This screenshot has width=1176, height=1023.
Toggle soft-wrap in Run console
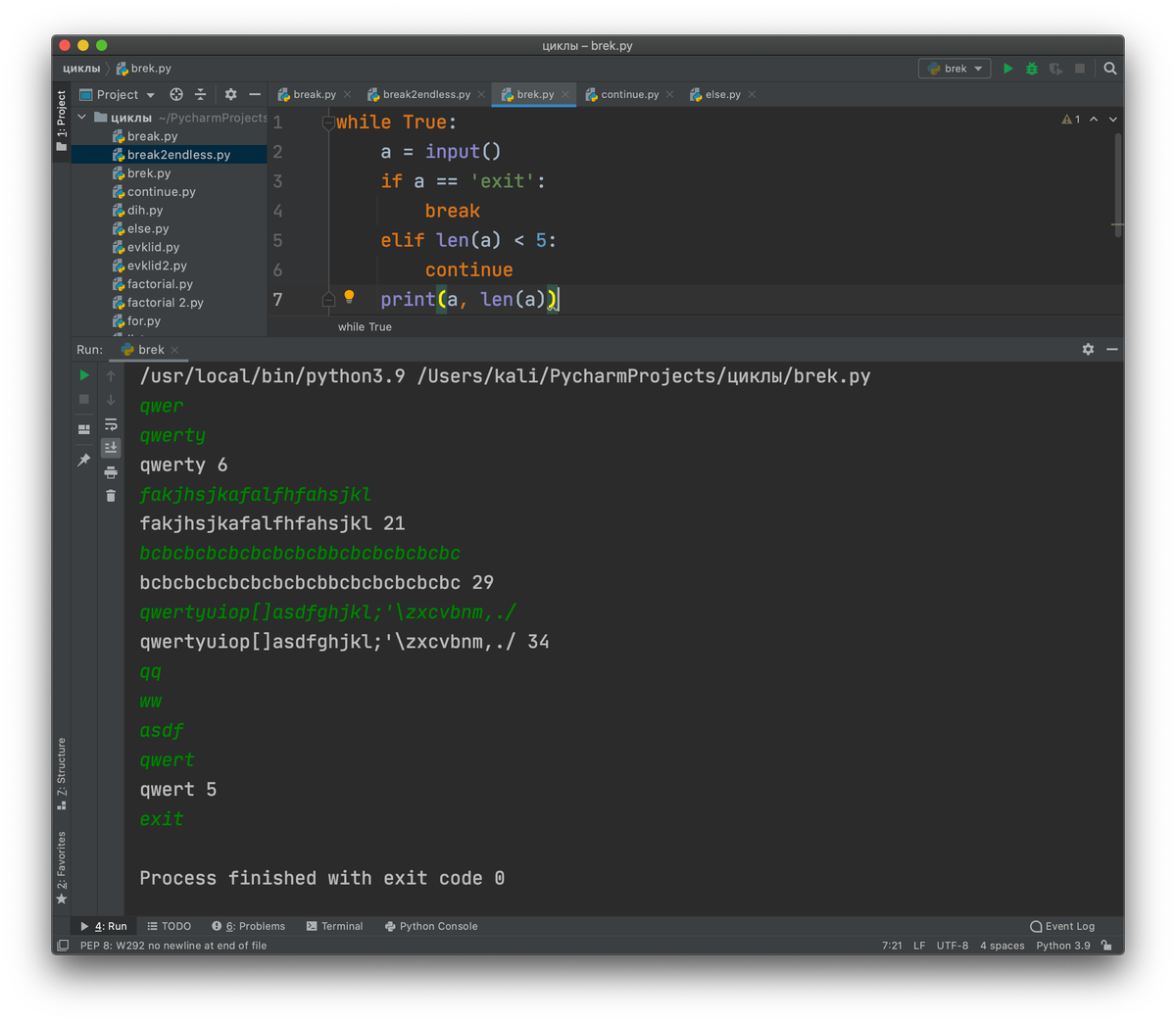(x=111, y=424)
